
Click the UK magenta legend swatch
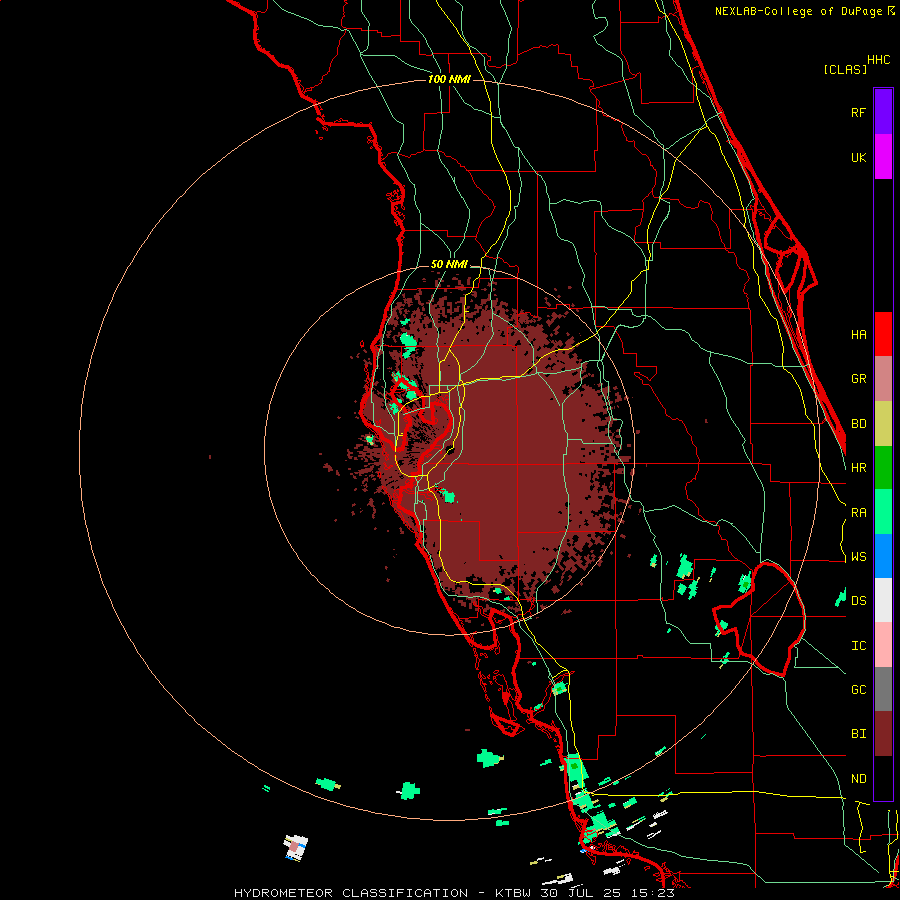click(x=883, y=157)
